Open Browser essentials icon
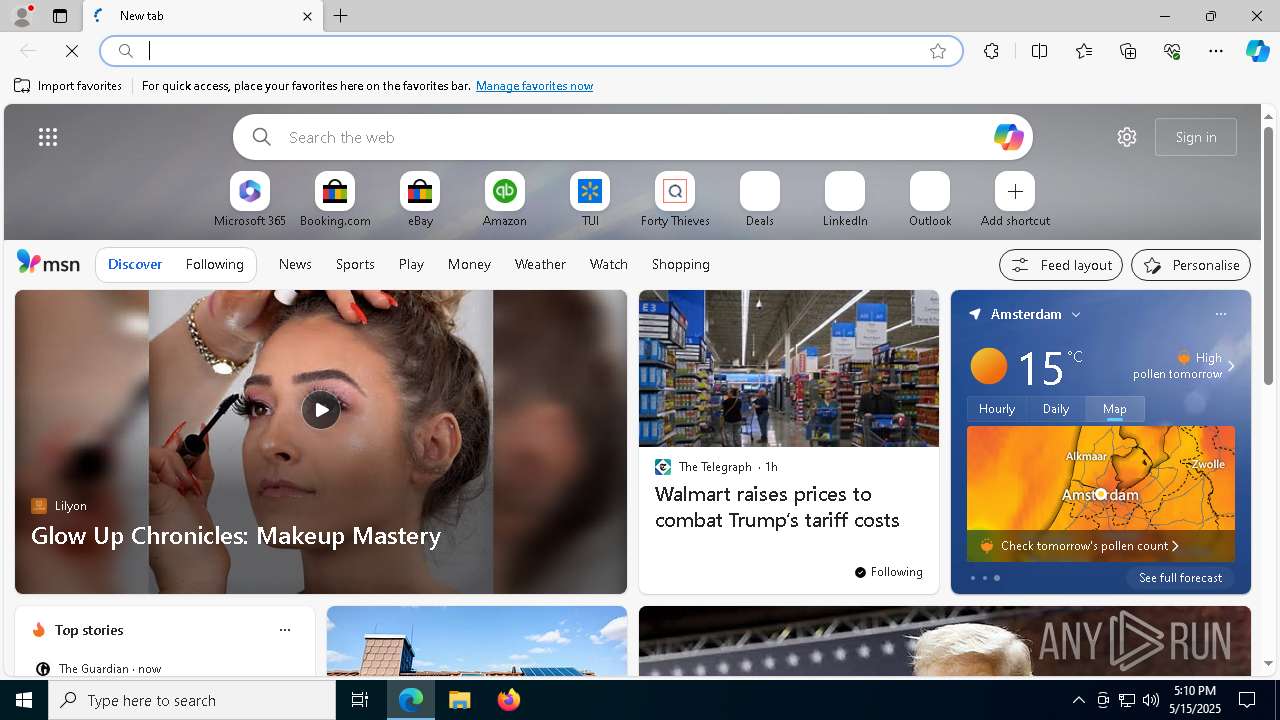1280x720 pixels. coord(1172,51)
